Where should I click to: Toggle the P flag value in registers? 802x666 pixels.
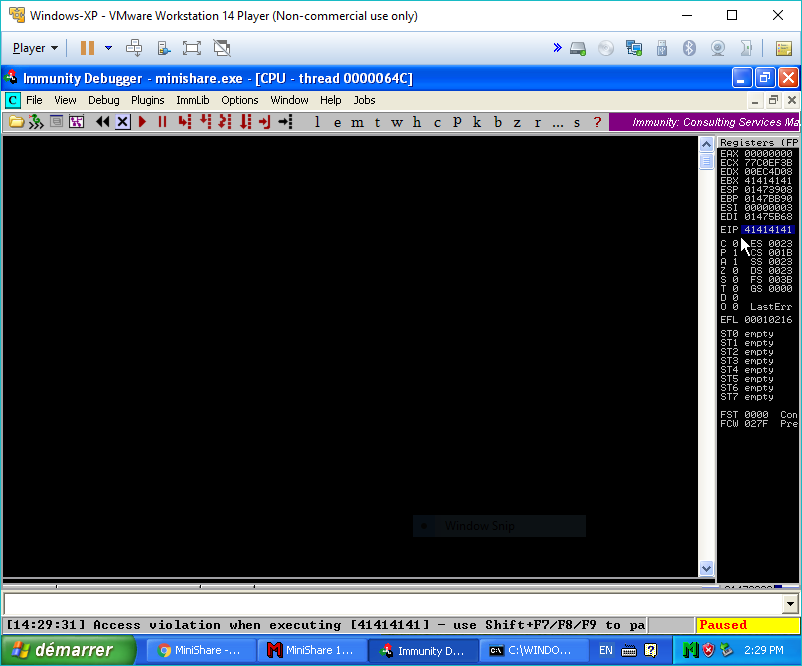point(736,253)
